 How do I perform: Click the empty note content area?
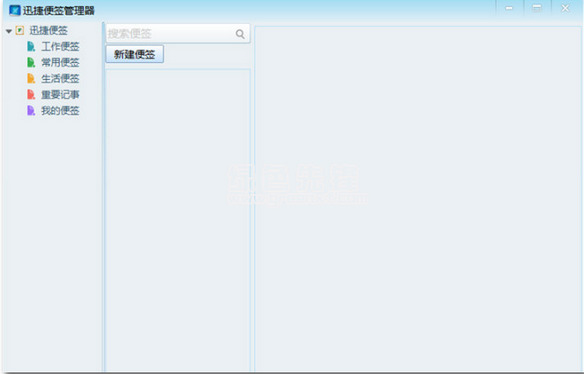pyautogui.click(x=418, y=198)
